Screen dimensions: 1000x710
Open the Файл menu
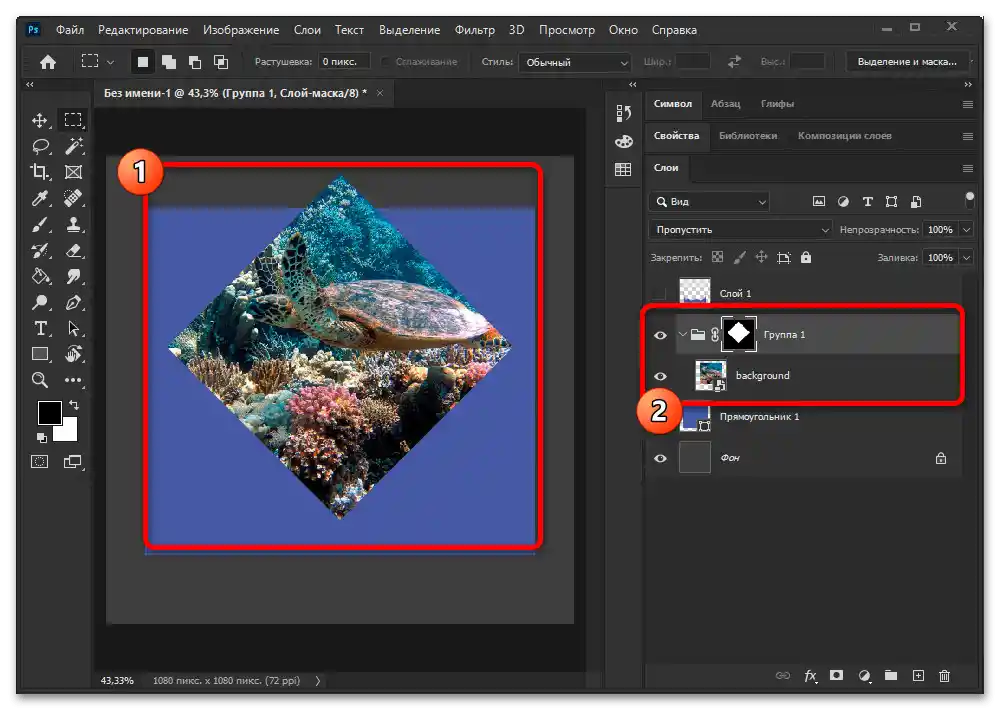70,30
